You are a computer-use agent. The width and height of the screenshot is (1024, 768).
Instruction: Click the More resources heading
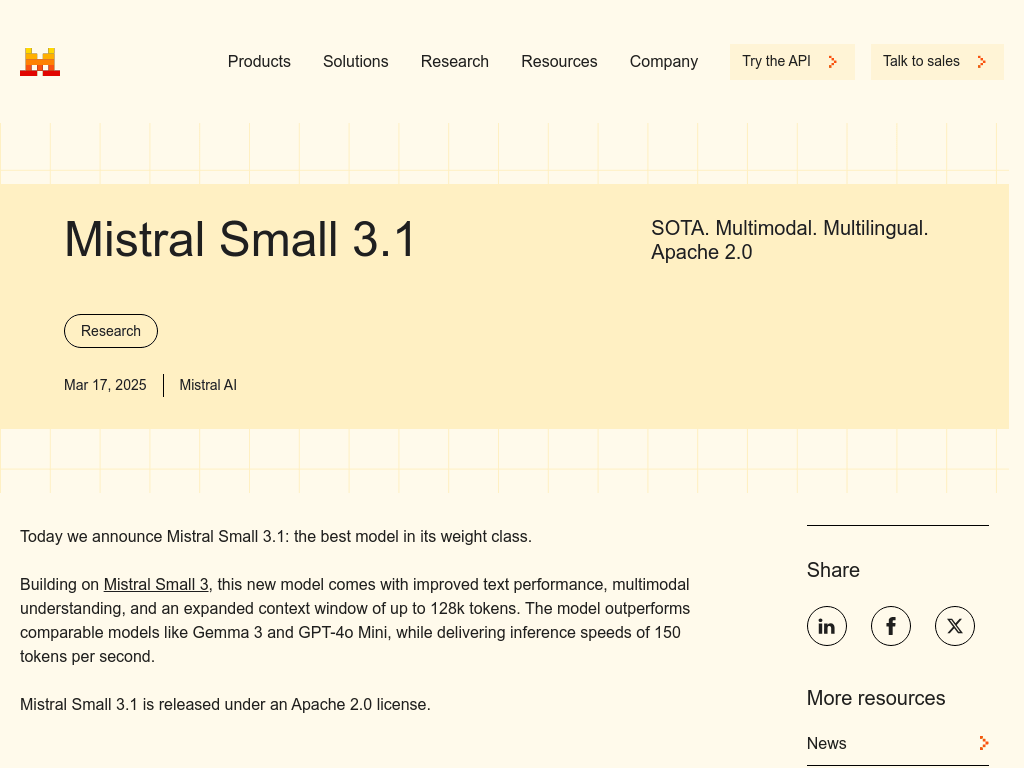(876, 698)
